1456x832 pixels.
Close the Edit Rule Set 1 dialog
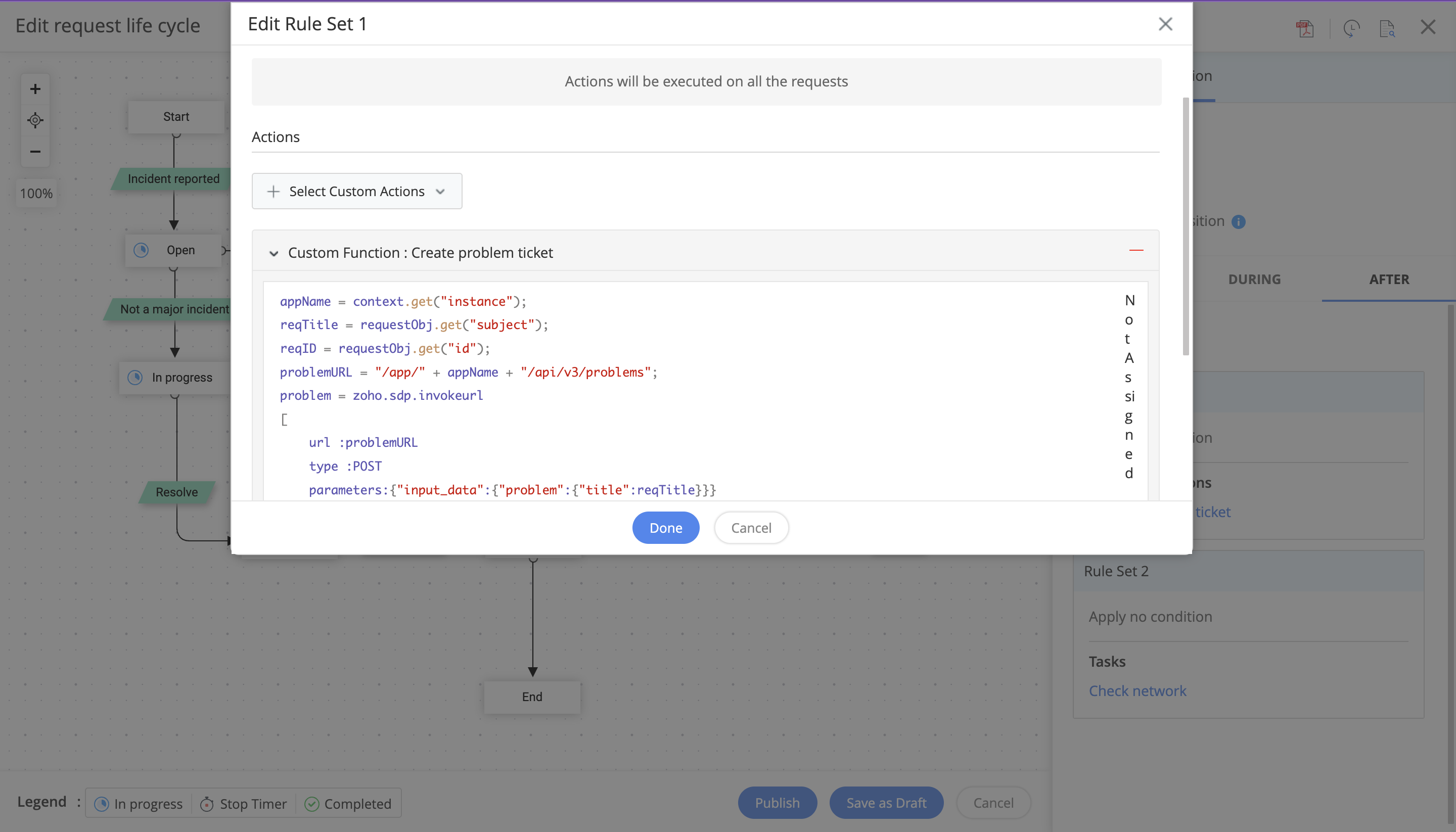[x=1165, y=24]
